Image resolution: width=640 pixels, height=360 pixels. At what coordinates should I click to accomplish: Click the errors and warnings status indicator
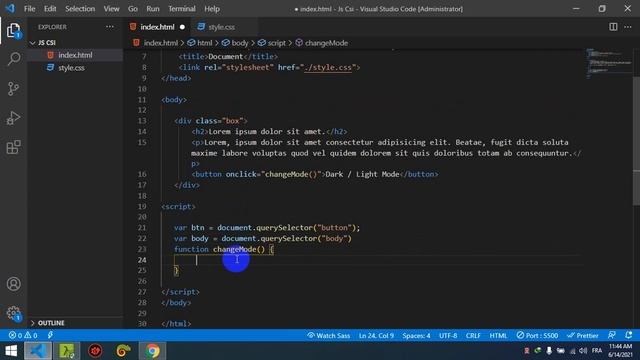(23, 336)
